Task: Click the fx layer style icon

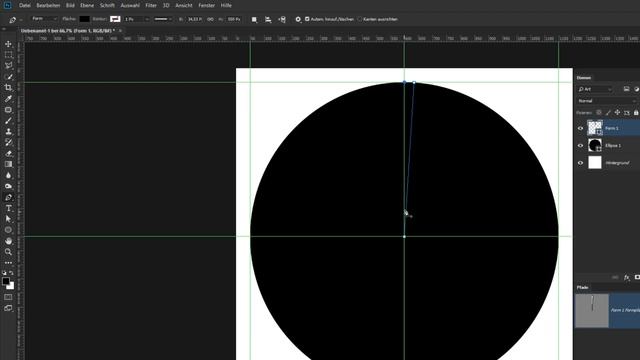Action: (x=627, y=278)
